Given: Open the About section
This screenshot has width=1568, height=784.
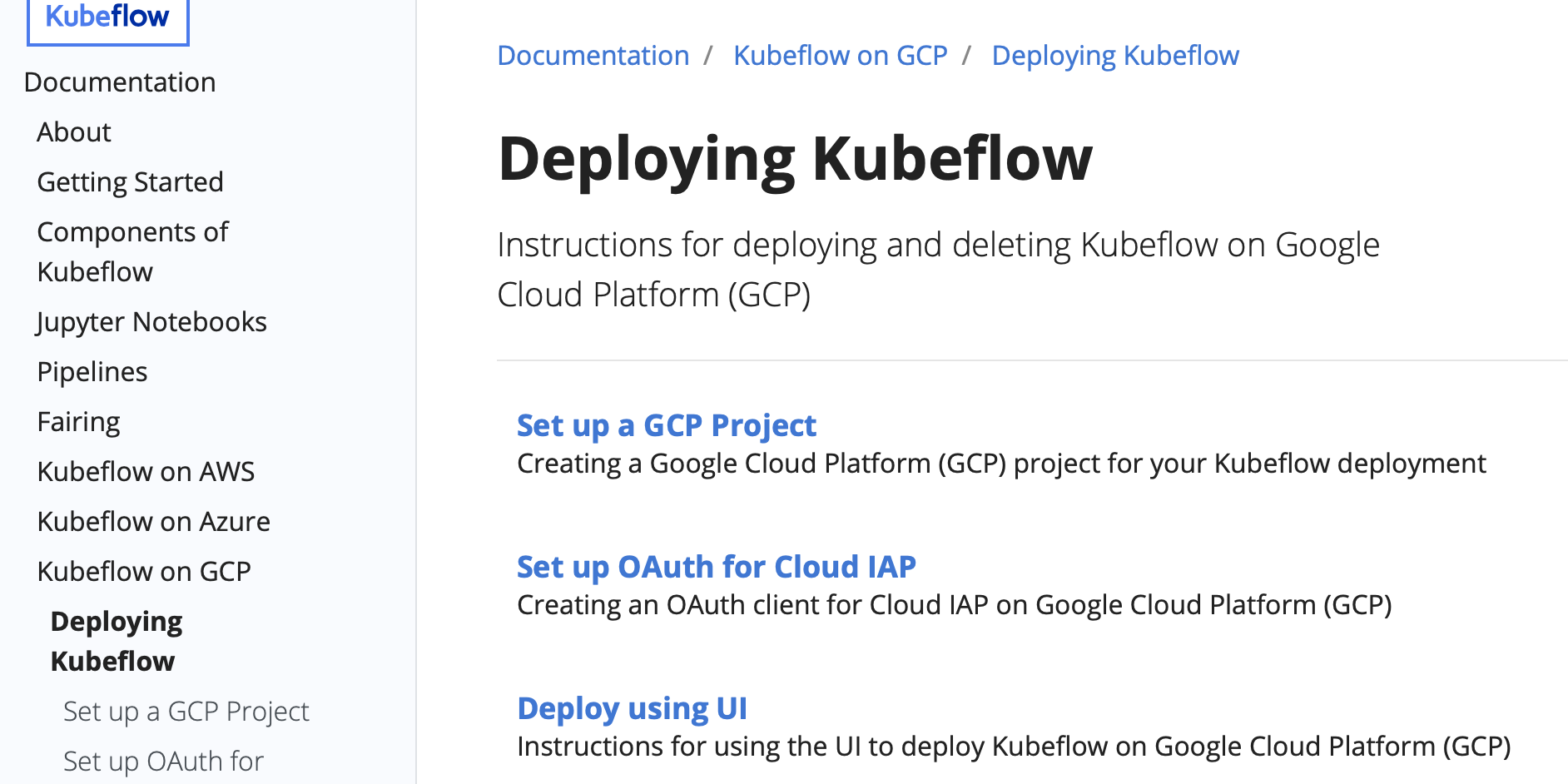Looking at the screenshot, I should (x=74, y=132).
